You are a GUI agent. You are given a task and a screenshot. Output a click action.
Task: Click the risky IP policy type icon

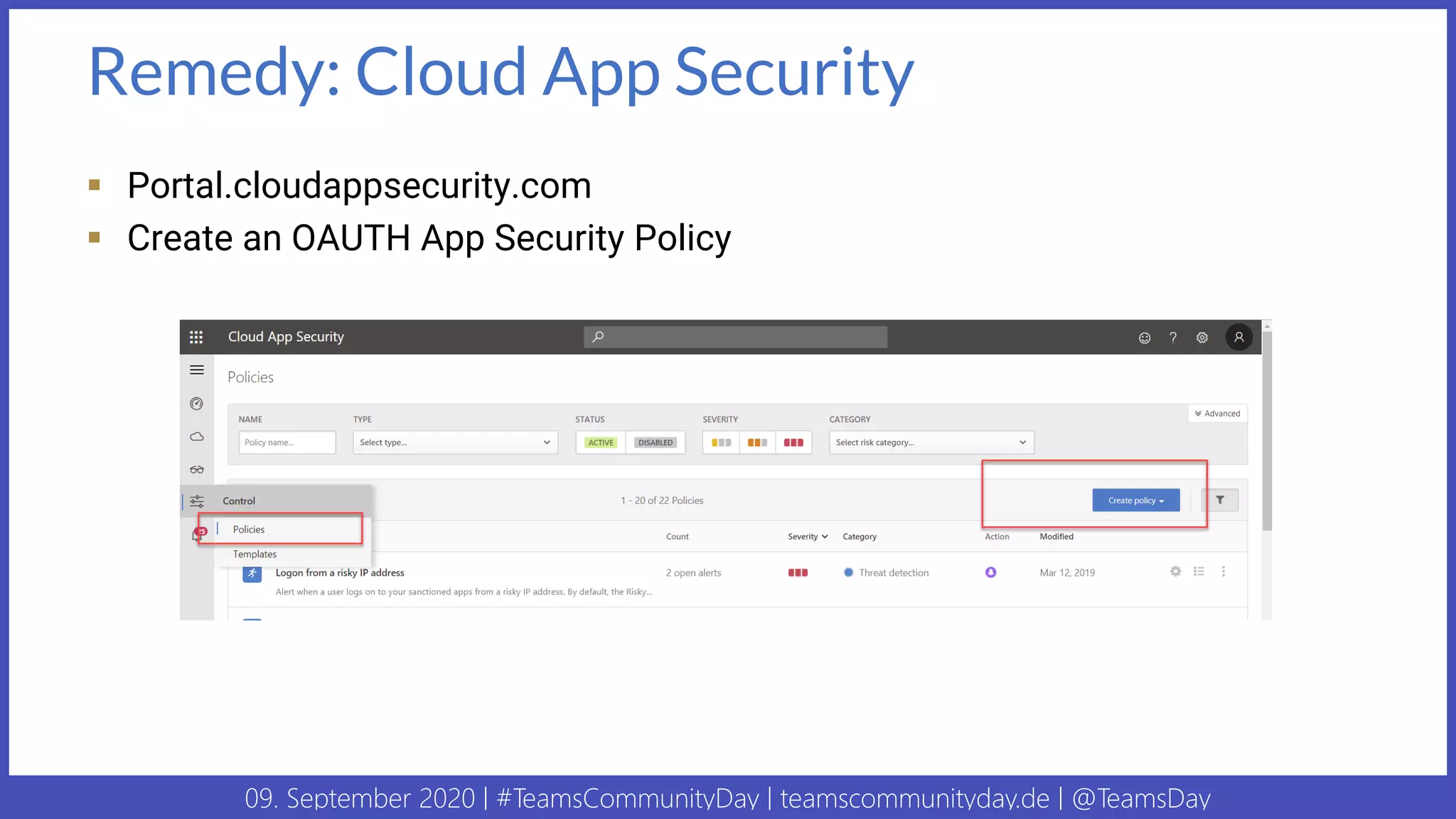pyautogui.click(x=252, y=573)
